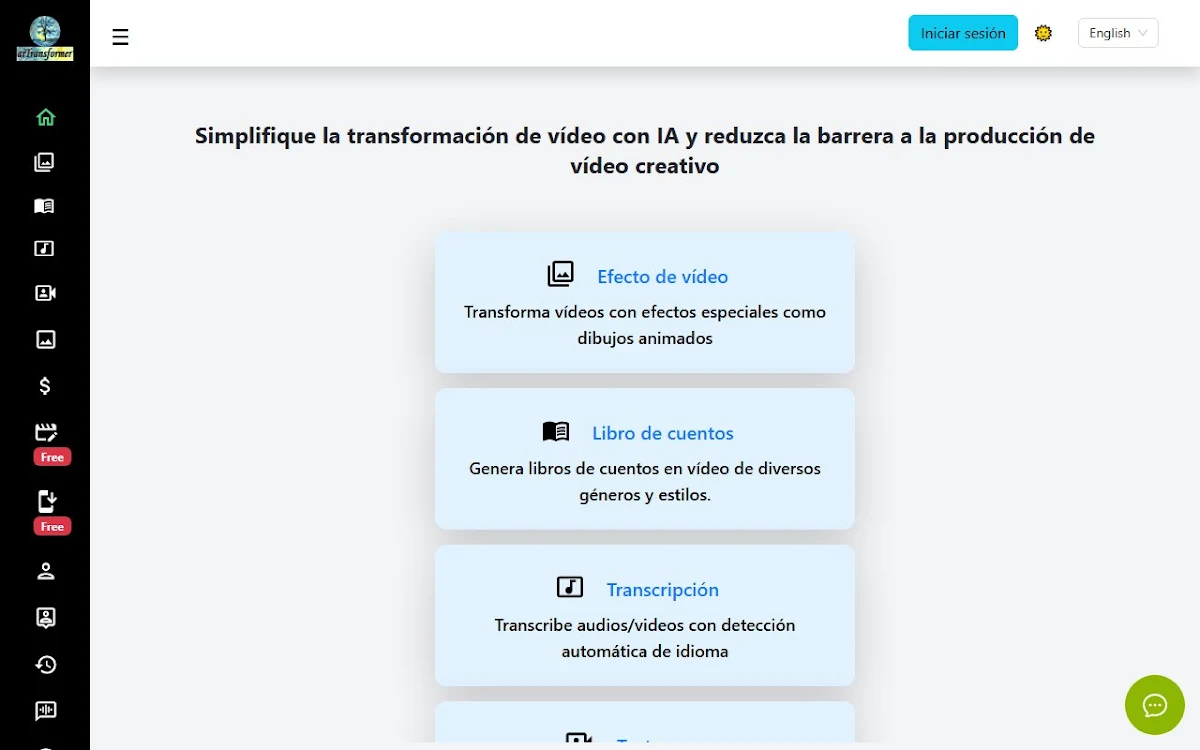Open the Efecto de vídeo link

663,276
